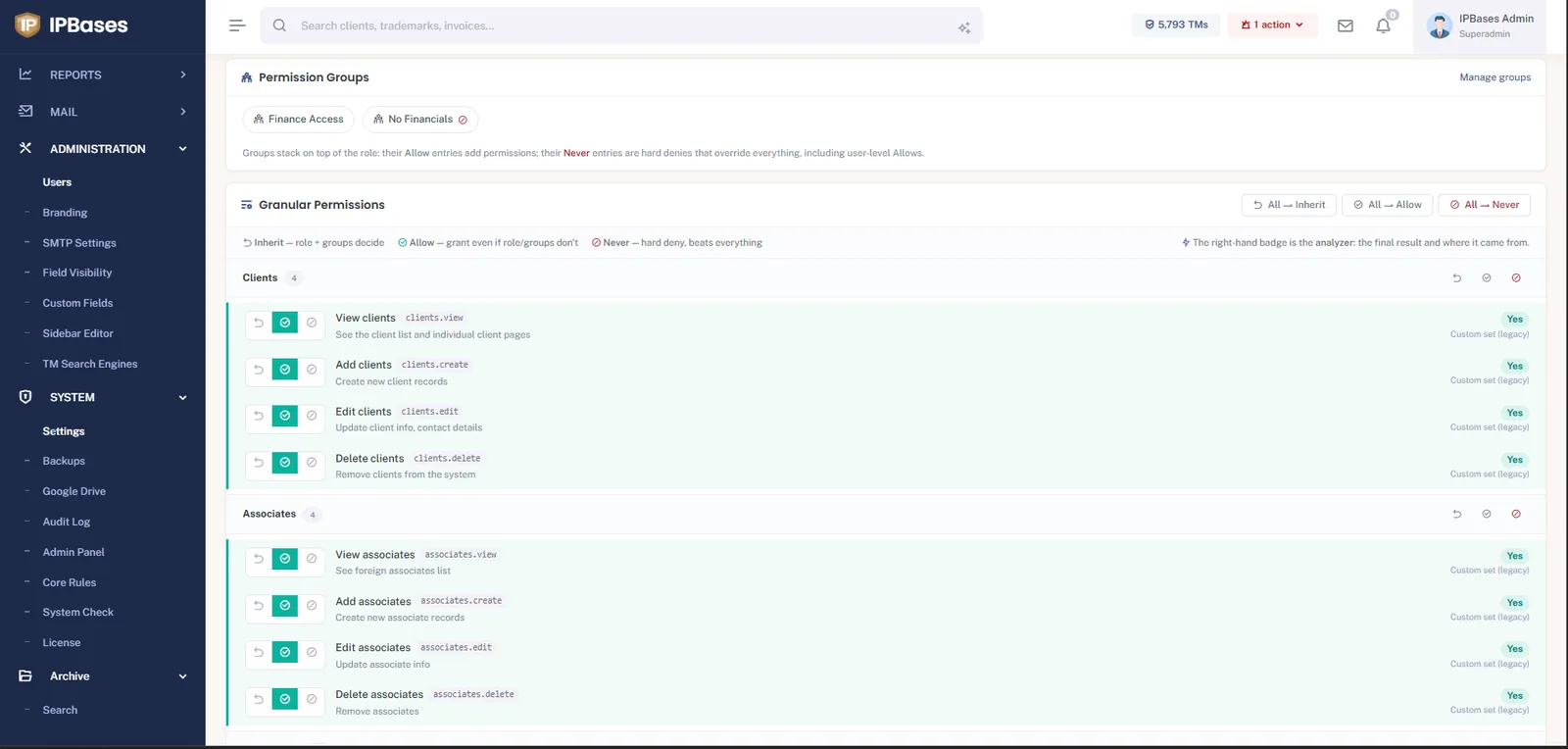Set View associates to Inherit

click(259, 559)
